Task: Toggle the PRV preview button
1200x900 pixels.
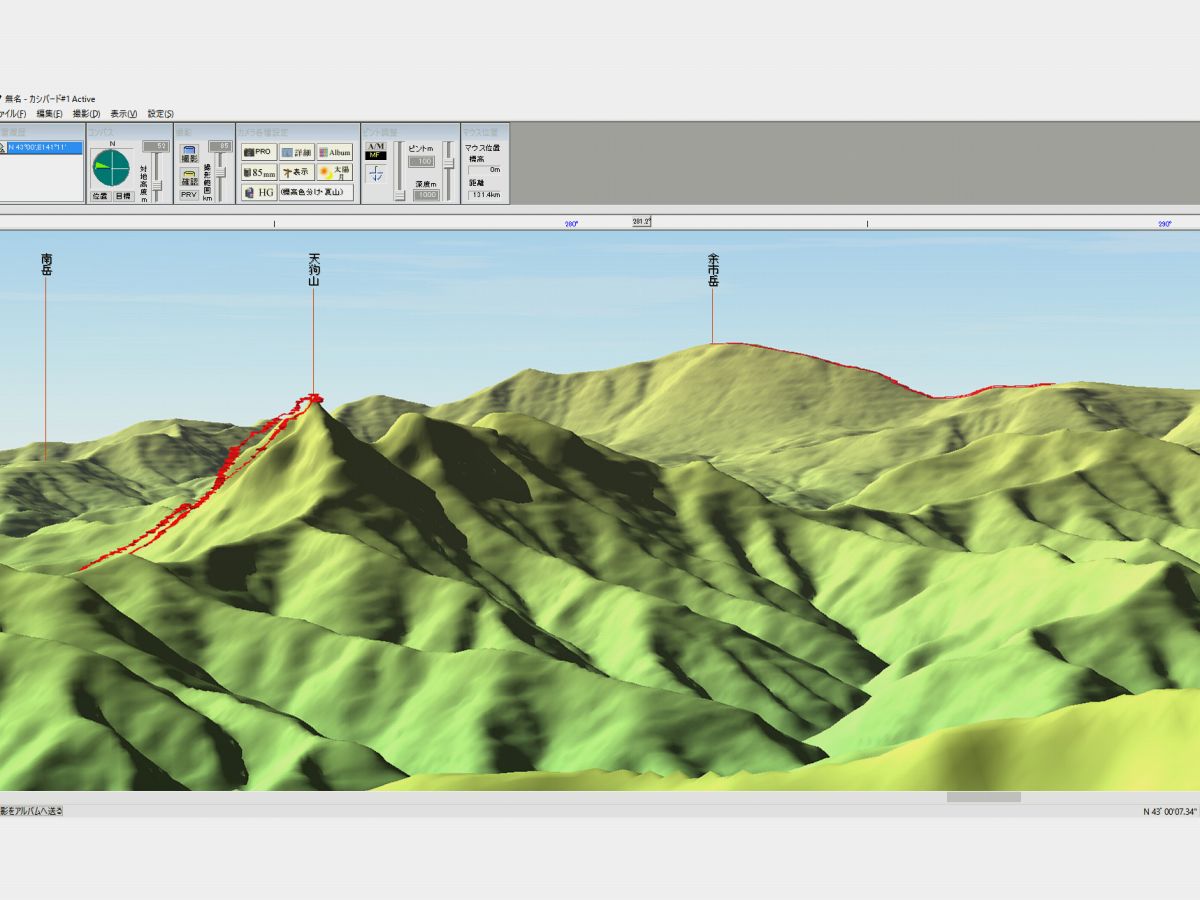Action: (x=189, y=195)
